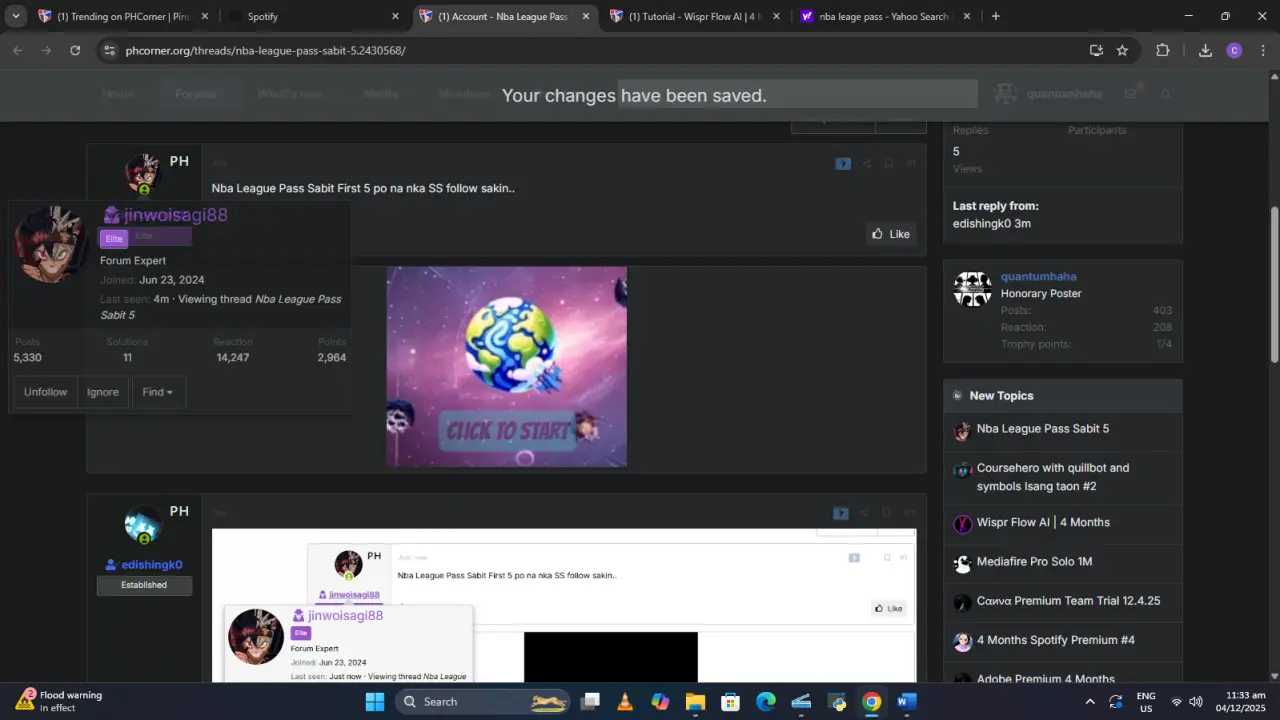The height and width of the screenshot is (720, 1280).
Task: Show hidden system tray icons
Action: point(1090,702)
